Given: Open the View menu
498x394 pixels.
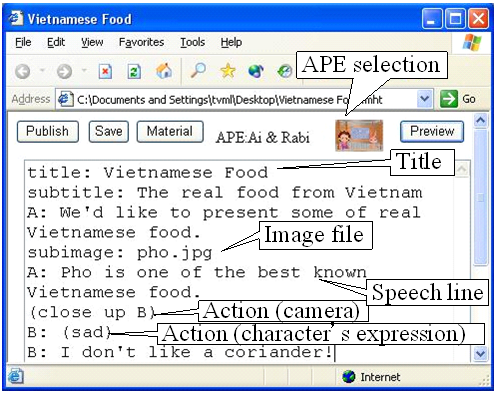Looking at the screenshot, I should pos(92,42).
